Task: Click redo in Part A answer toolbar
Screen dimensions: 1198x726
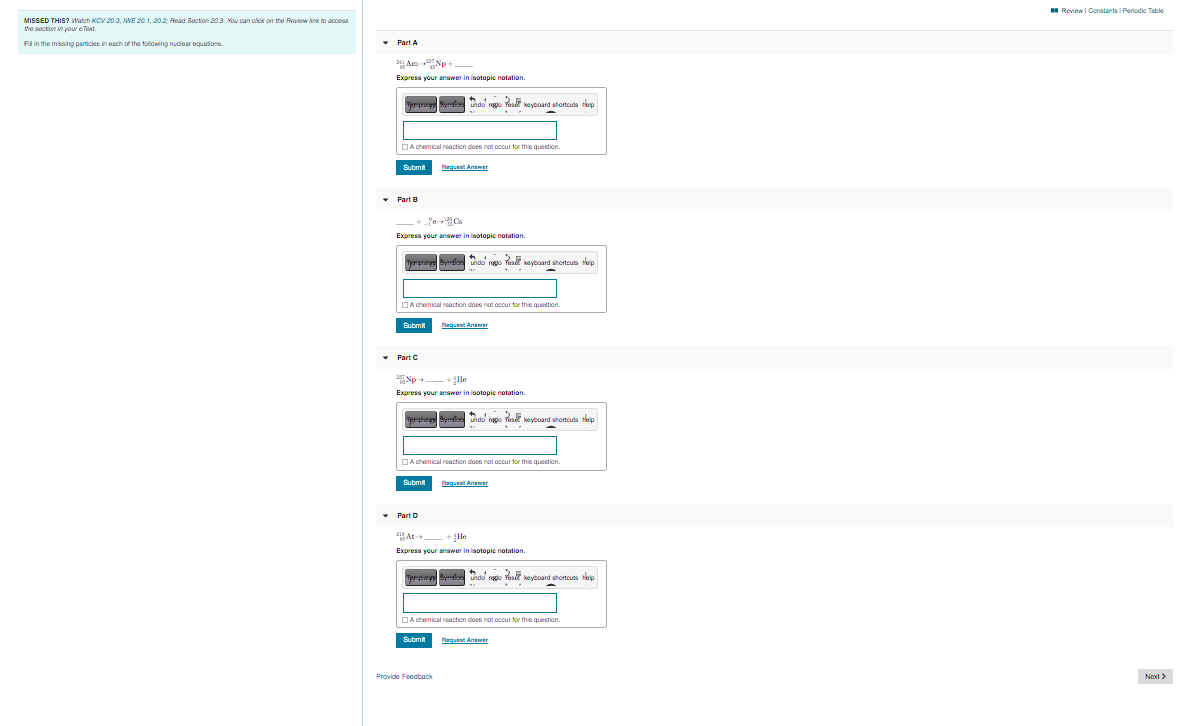Action: tap(495, 105)
